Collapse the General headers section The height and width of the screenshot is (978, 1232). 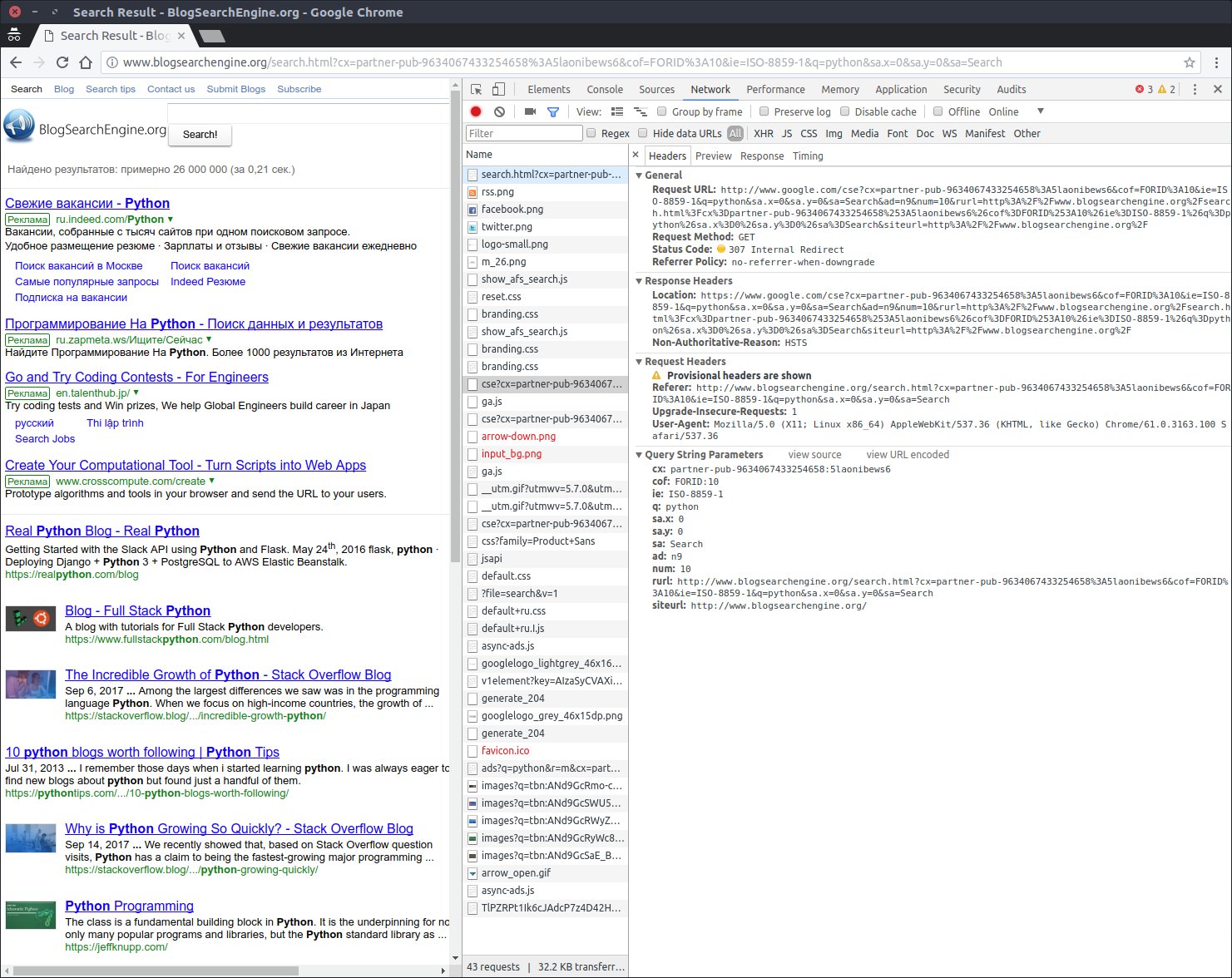tap(639, 175)
